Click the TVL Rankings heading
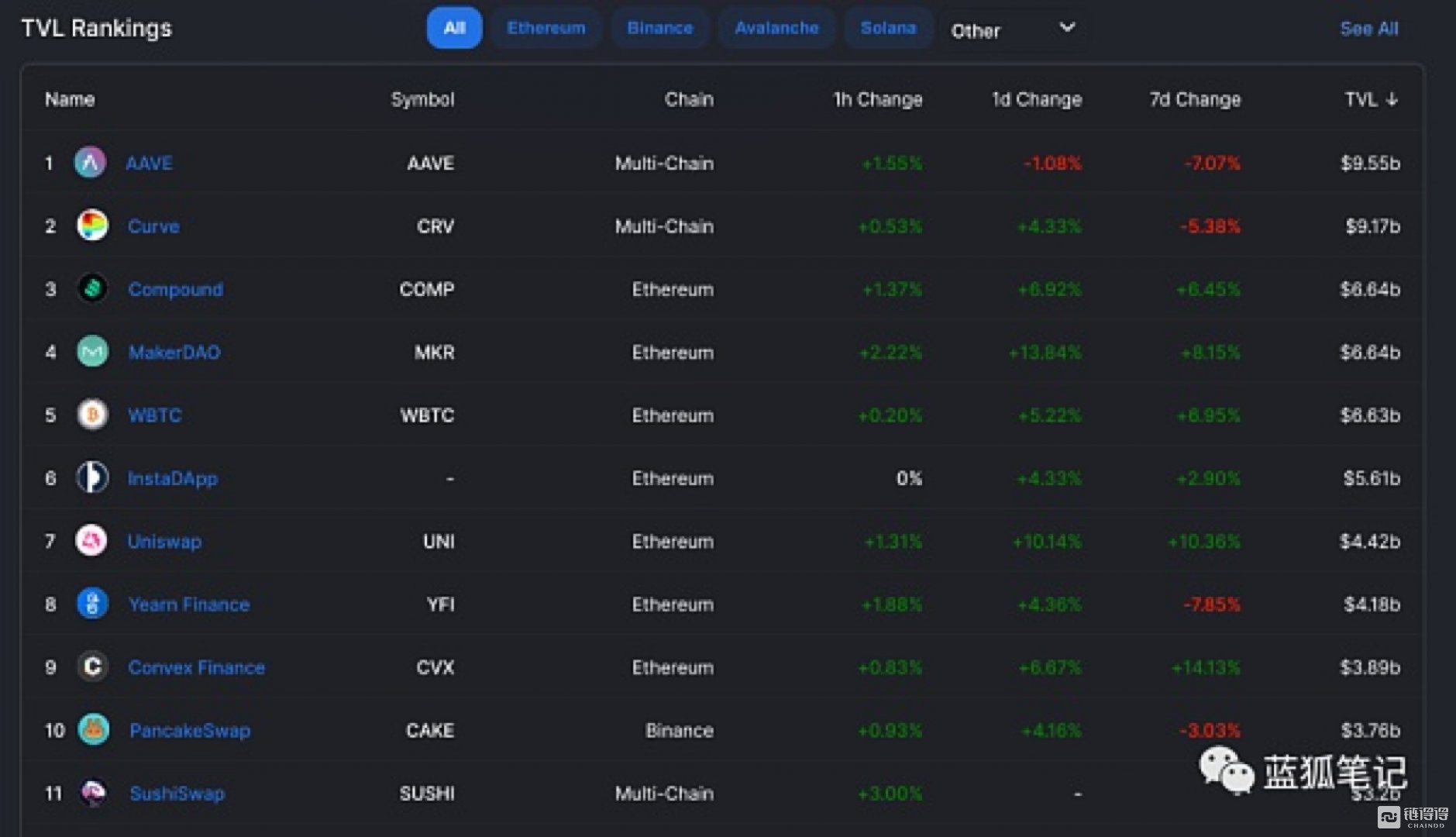The height and width of the screenshot is (837, 1456). click(97, 29)
